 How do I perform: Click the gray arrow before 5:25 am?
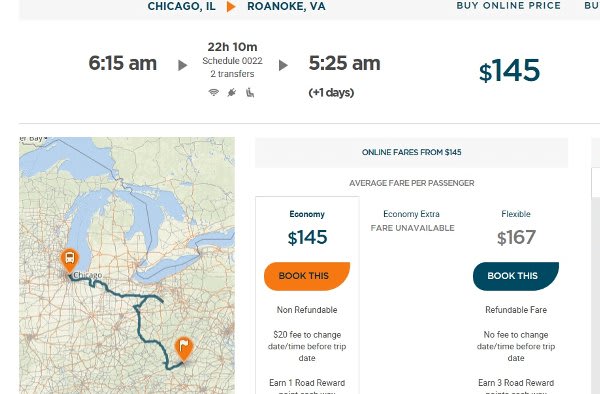(x=283, y=65)
